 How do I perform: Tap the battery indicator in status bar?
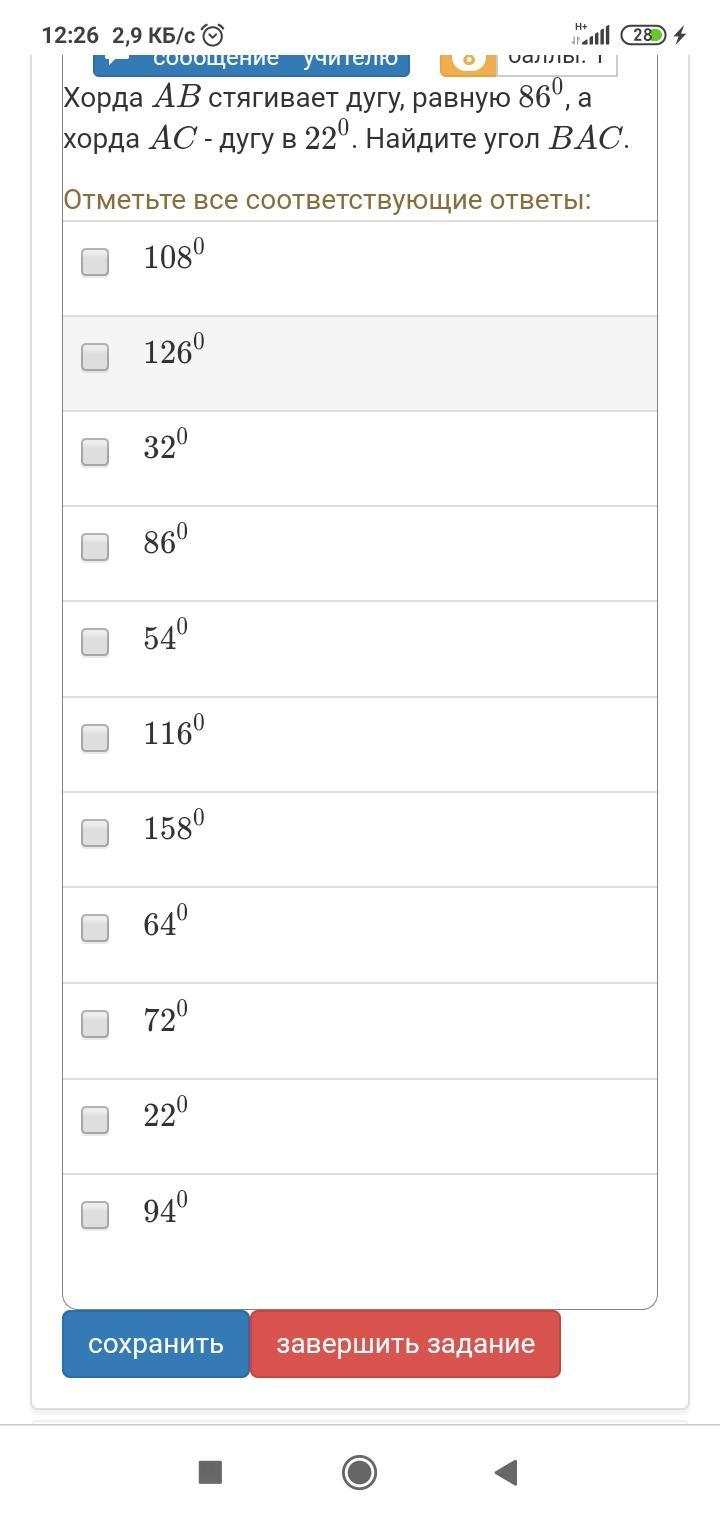click(643, 35)
